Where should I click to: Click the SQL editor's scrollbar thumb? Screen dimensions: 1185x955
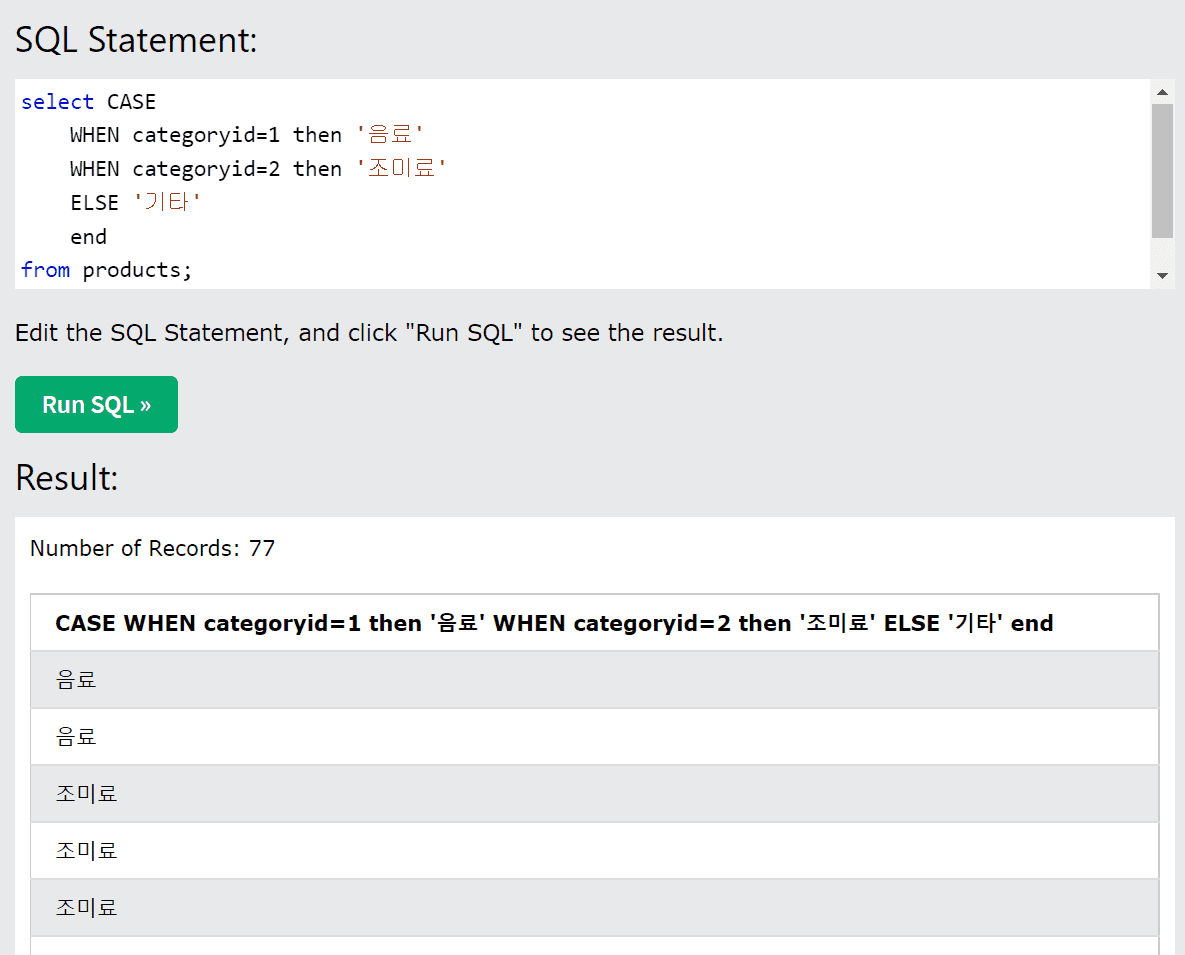[1162, 171]
